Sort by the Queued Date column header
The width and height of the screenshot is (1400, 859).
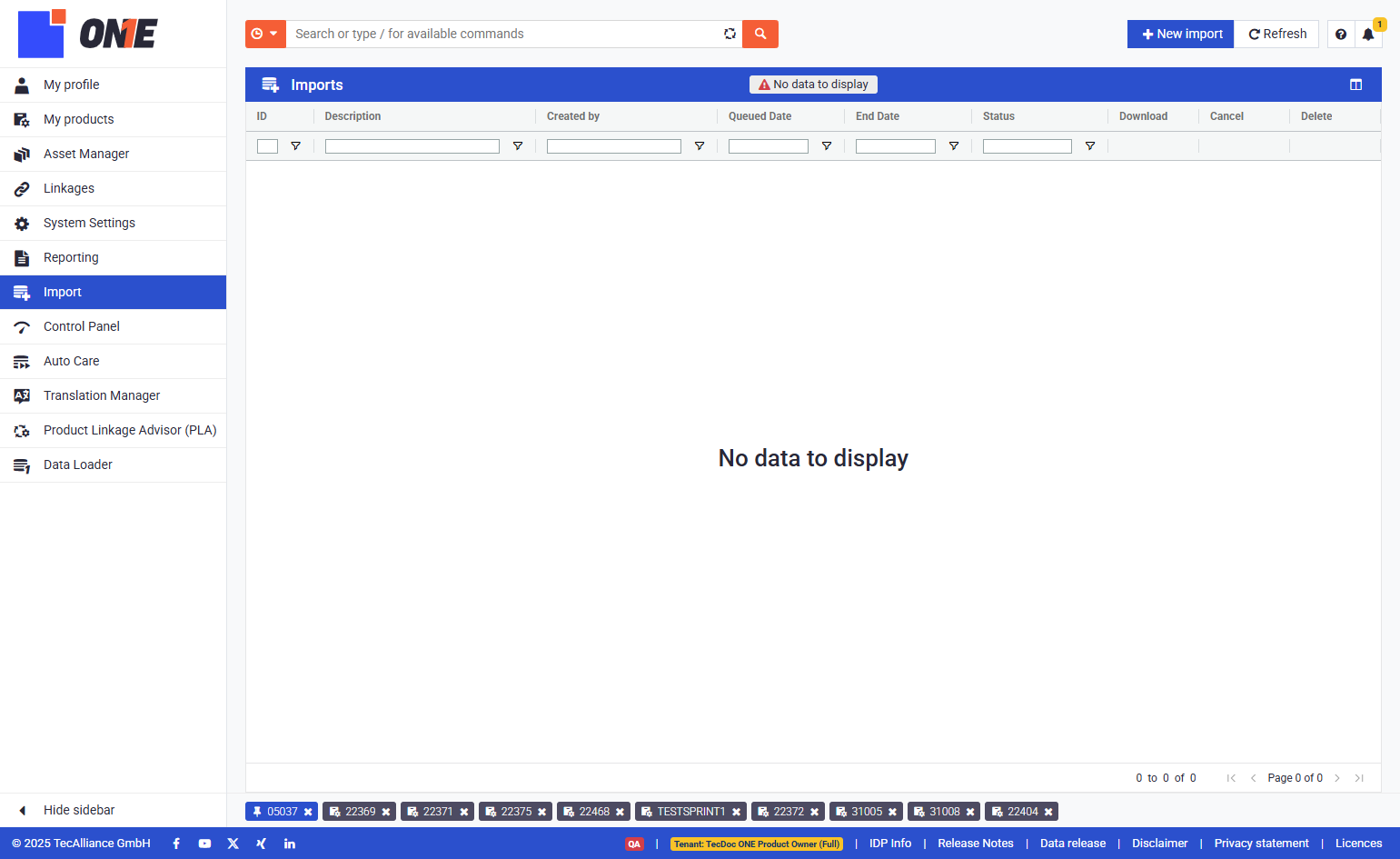click(x=760, y=116)
